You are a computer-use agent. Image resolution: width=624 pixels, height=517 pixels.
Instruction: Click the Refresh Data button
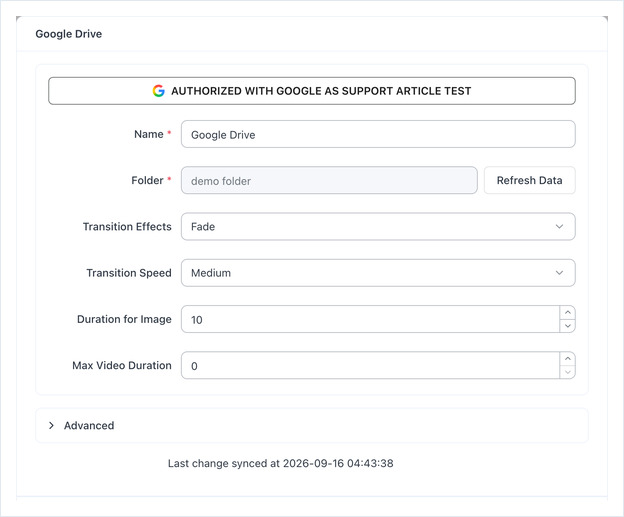click(529, 180)
